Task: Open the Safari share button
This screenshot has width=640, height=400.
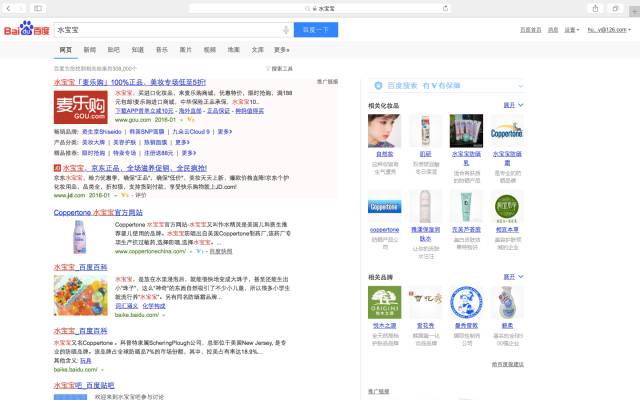Action: coord(596,8)
